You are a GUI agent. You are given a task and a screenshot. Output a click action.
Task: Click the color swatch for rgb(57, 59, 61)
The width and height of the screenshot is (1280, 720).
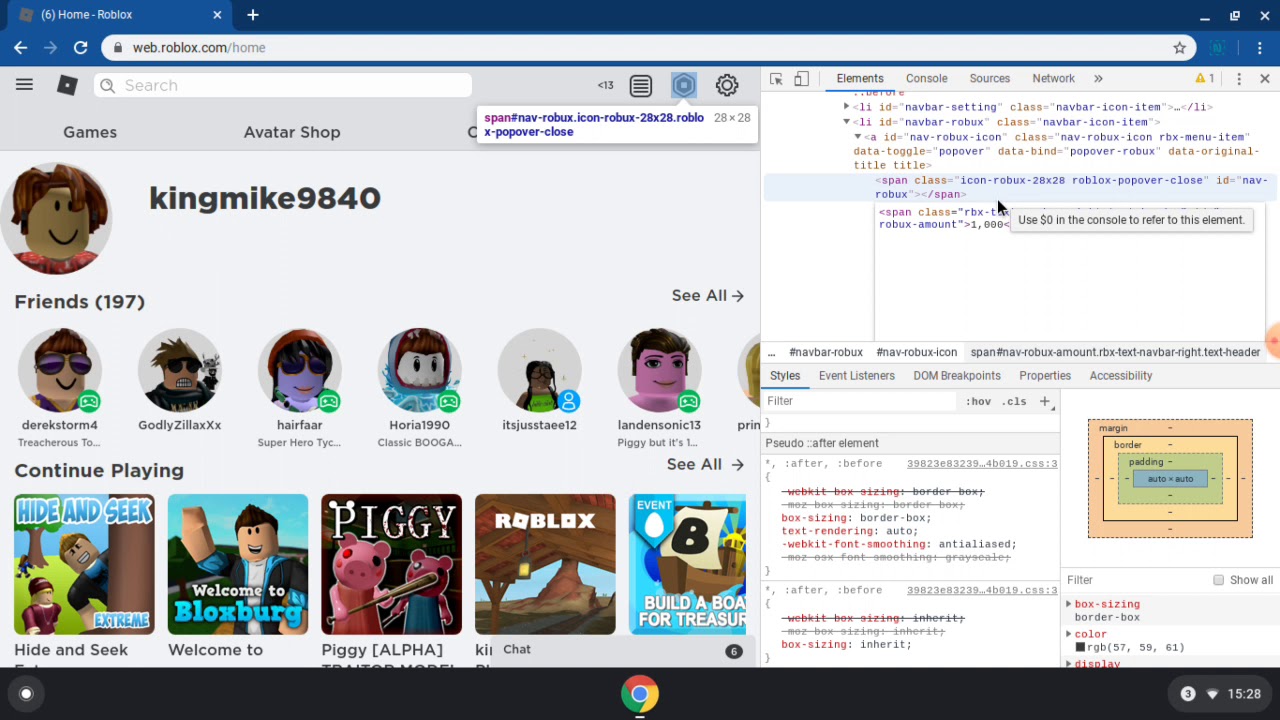click(x=1080, y=647)
